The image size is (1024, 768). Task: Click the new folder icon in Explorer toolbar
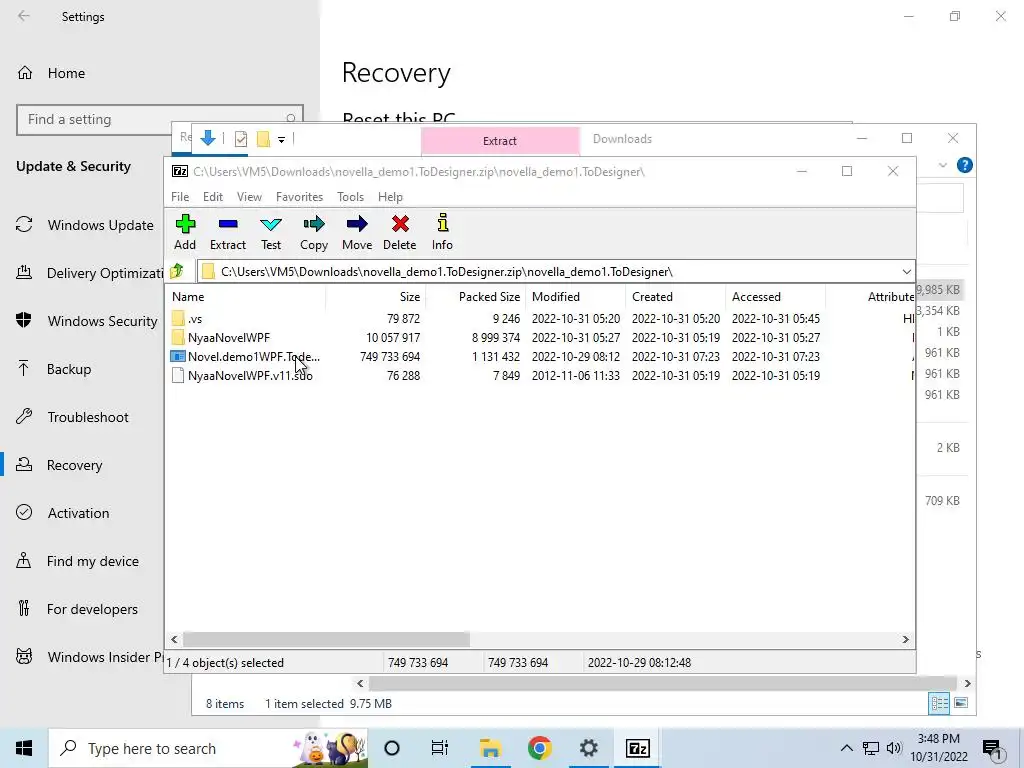(263, 138)
